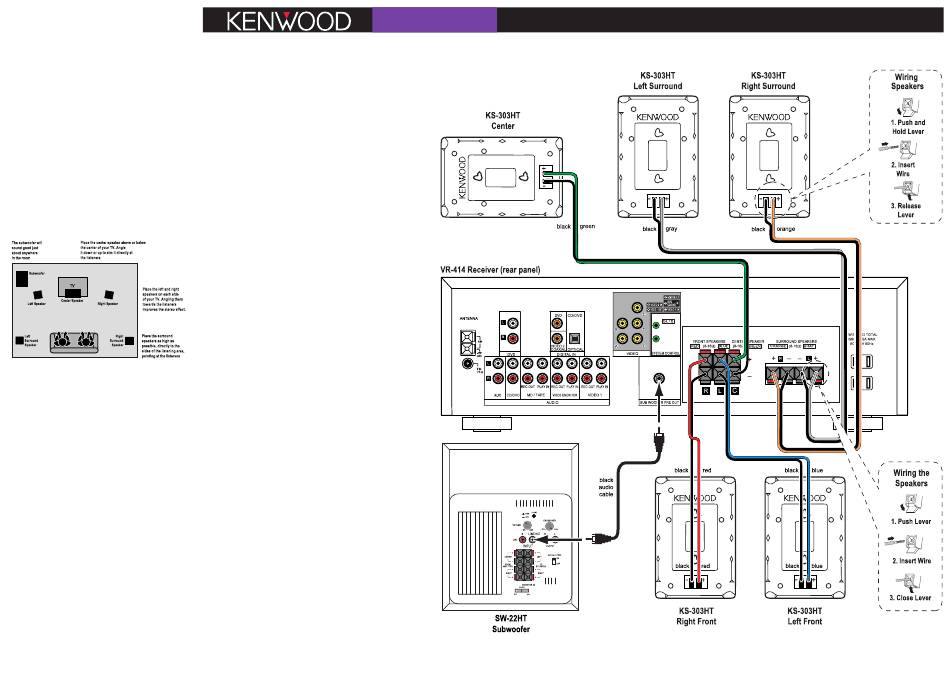Click the C terminal label for center speaker
The width and height of the screenshot is (950, 675).
[x=735, y=391]
